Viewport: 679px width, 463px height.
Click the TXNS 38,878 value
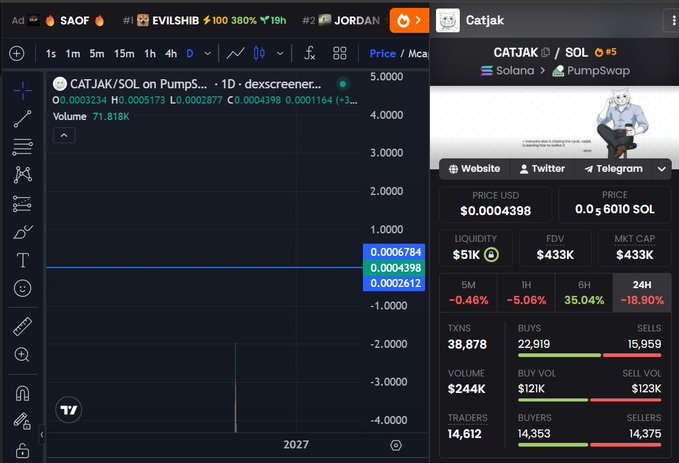(x=467, y=344)
